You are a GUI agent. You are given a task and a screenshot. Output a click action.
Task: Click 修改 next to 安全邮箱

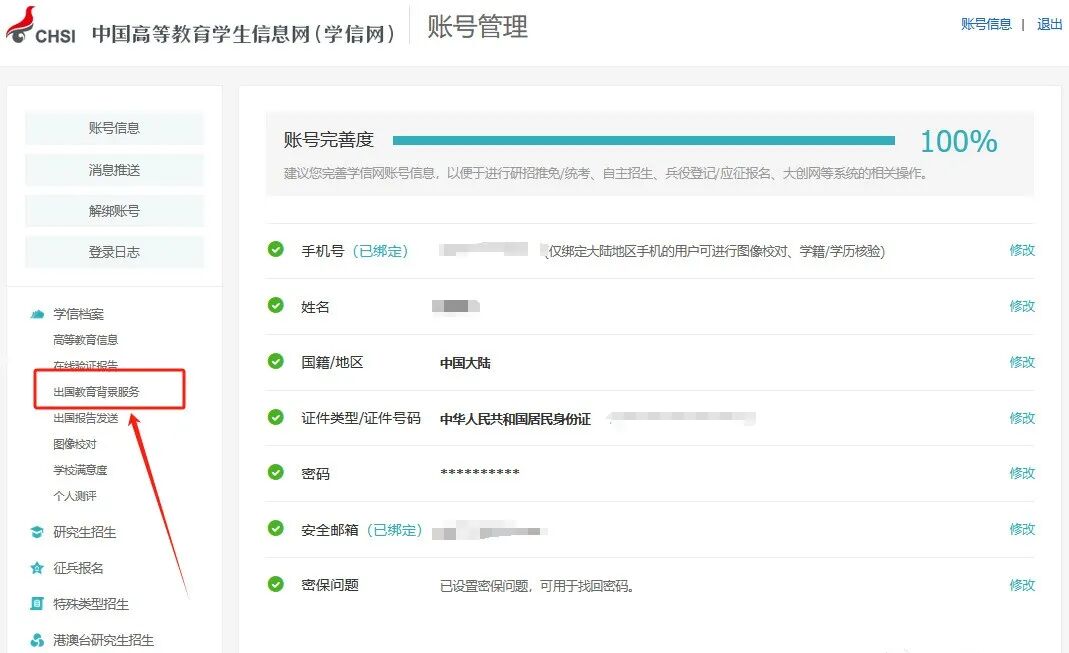1022,528
